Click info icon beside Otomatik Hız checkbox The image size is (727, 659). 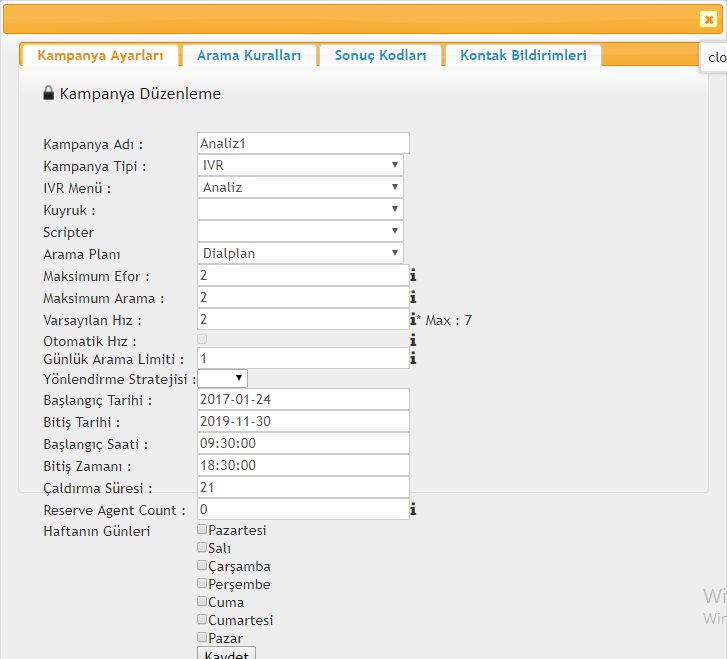(413, 340)
